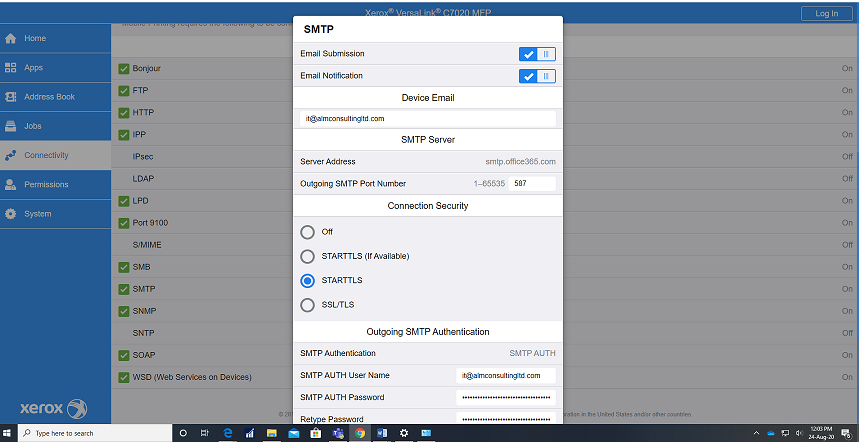Click the Log In button
Screen dimensions: 859x442
[x=826, y=13]
